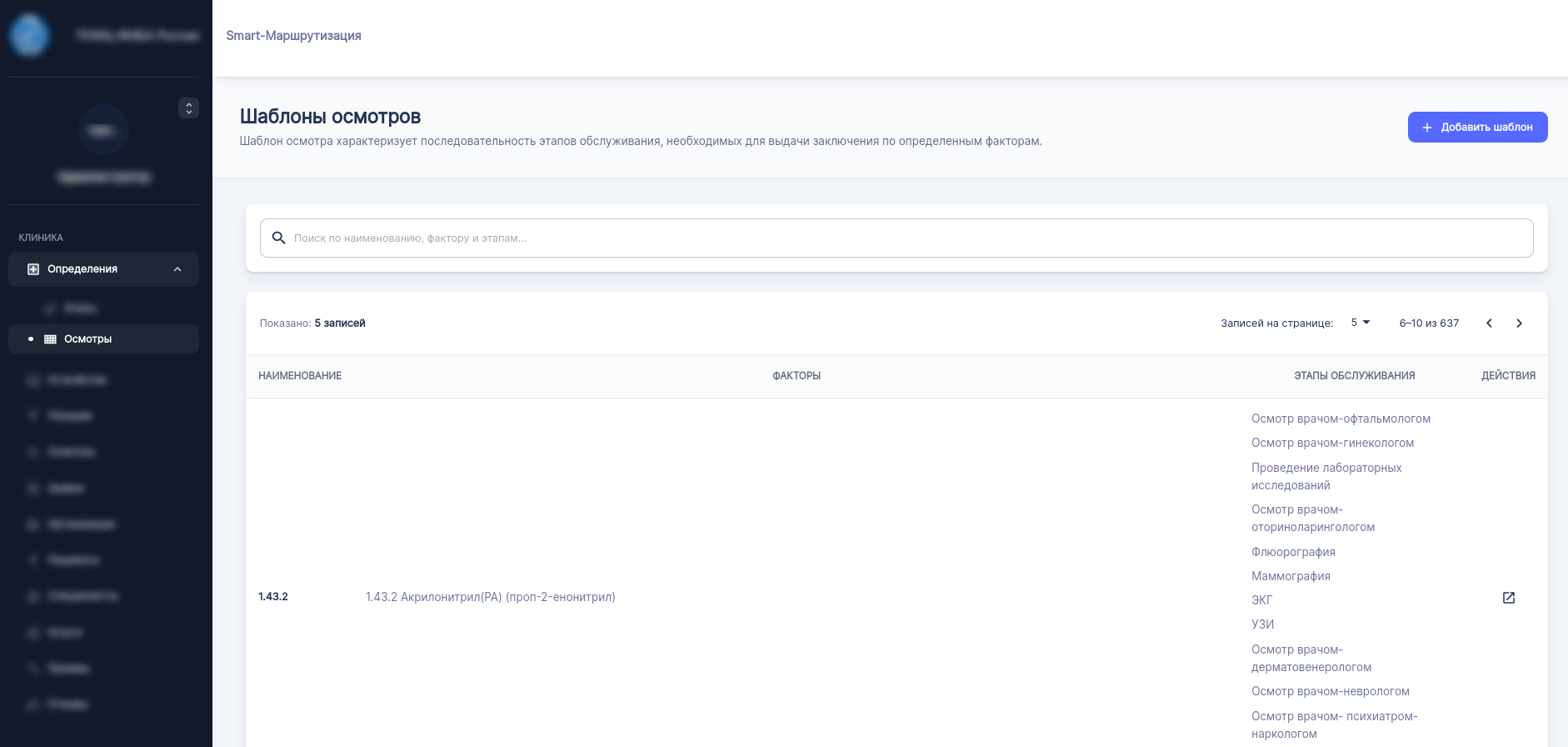Select Осмотры in the sidebar menu

(x=87, y=339)
